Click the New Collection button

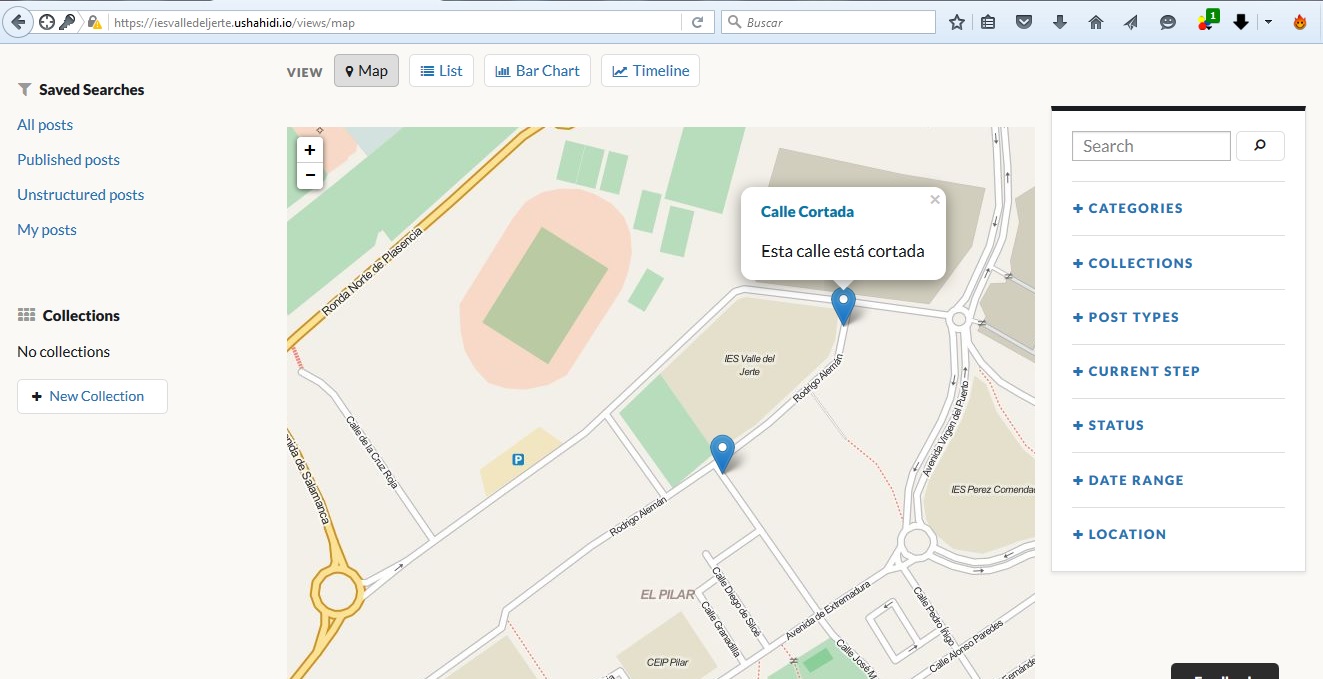tap(92, 396)
